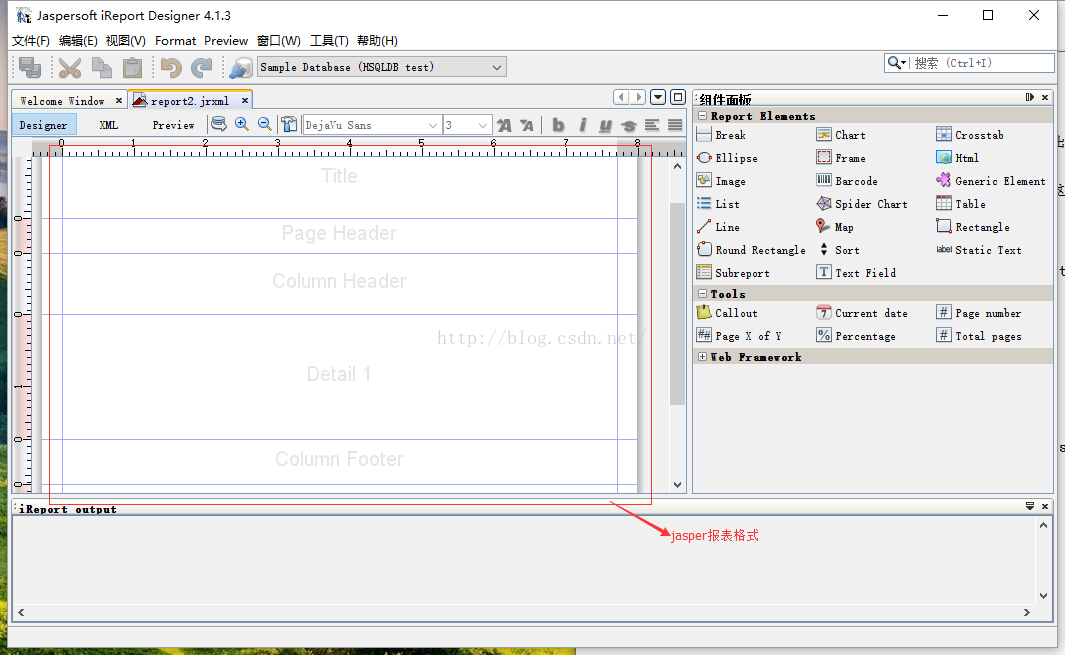Toggle underline text formatting

coord(605,125)
